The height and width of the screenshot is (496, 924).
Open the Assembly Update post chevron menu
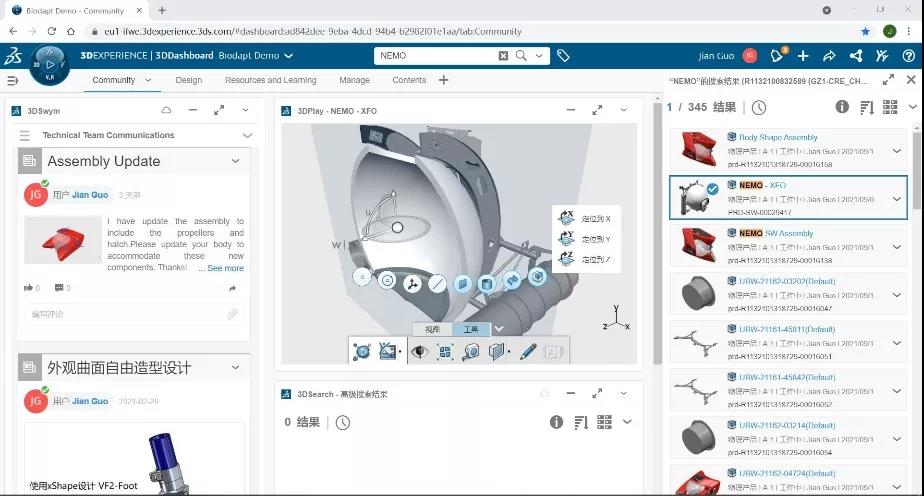(x=236, y=161)
